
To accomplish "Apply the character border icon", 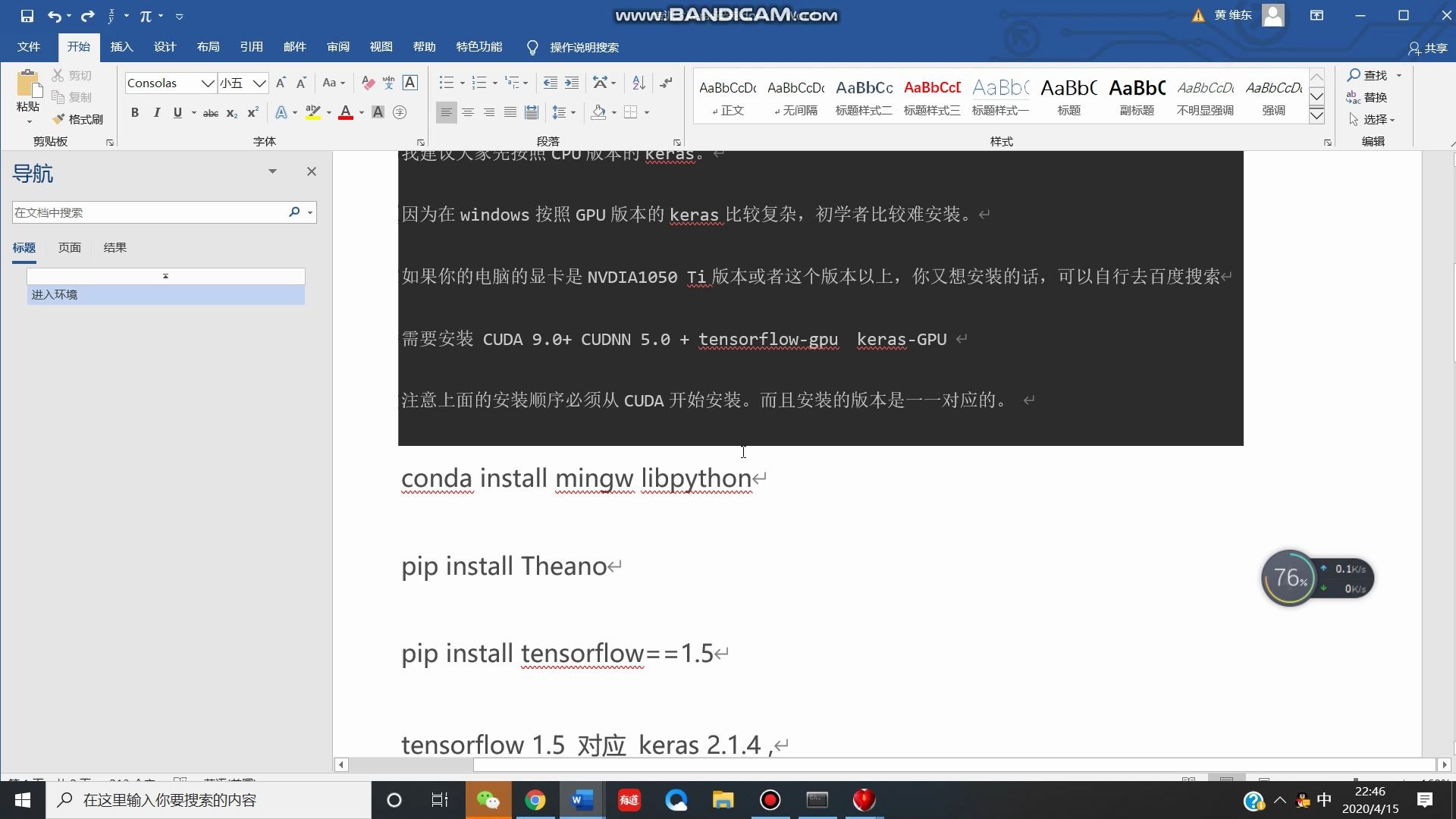I will pos(410,83).
